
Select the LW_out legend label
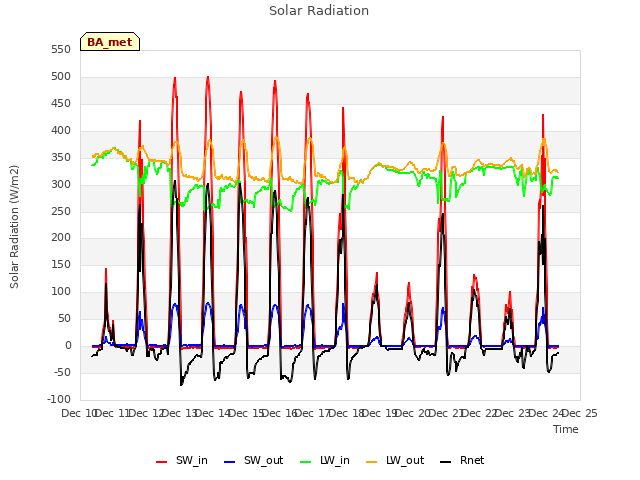tap(405, 460)
